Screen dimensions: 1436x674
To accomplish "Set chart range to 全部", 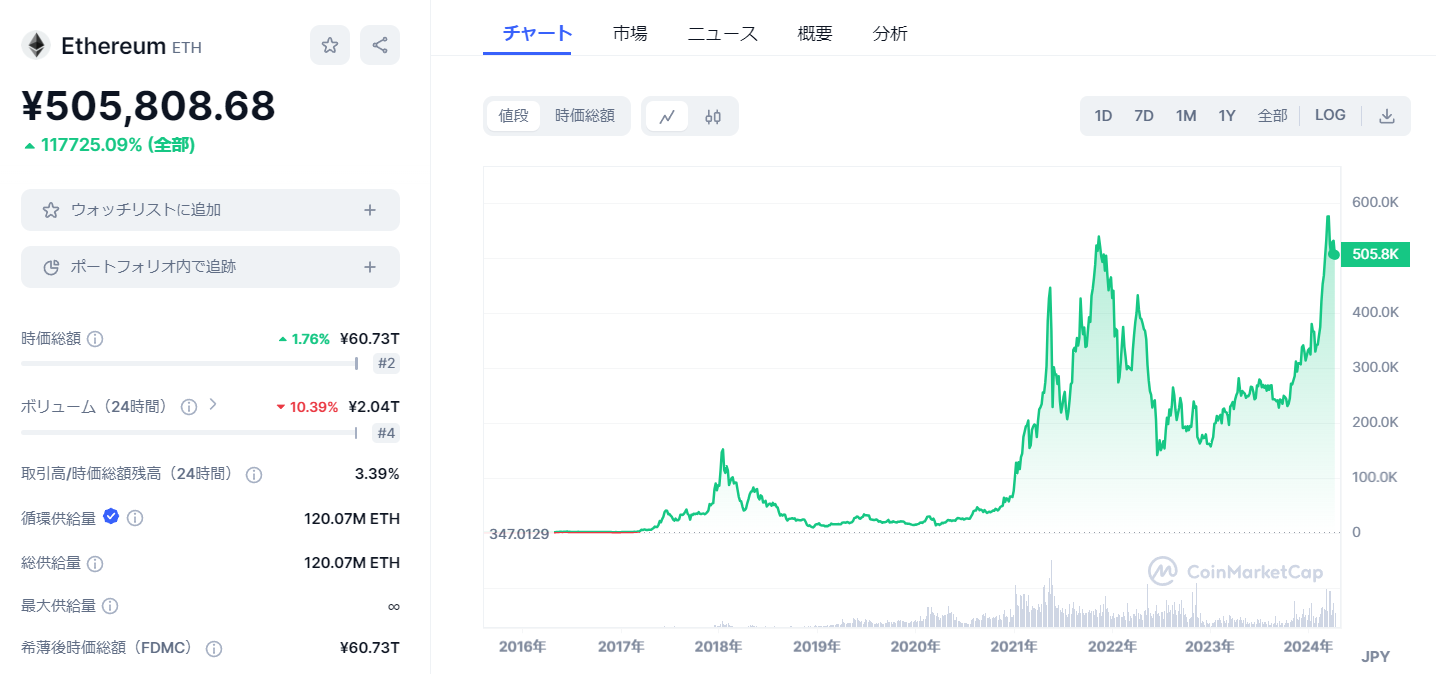I will 1272,116.
